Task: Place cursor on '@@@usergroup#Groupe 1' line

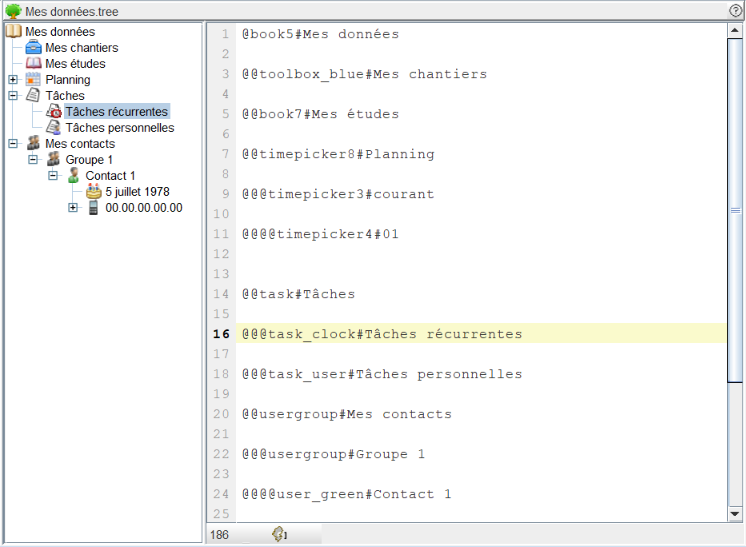Action: 334,453
